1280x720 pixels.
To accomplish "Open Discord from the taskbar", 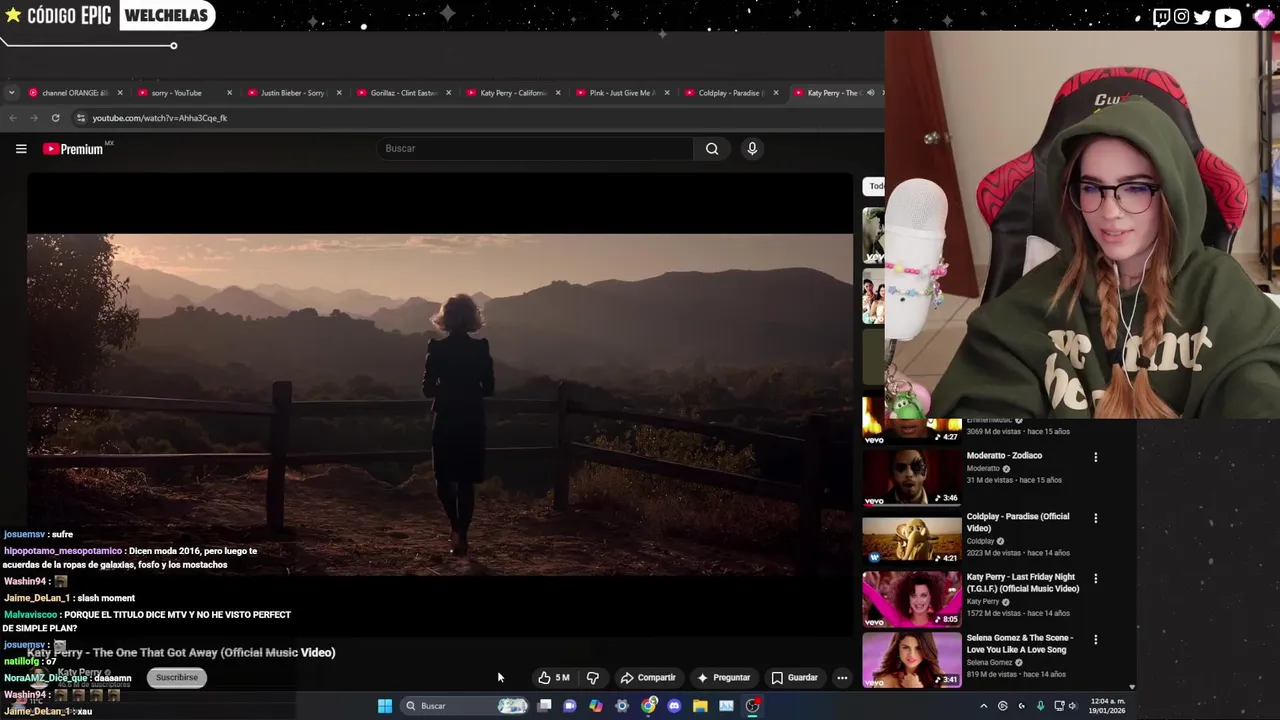I will coord(674,706).
